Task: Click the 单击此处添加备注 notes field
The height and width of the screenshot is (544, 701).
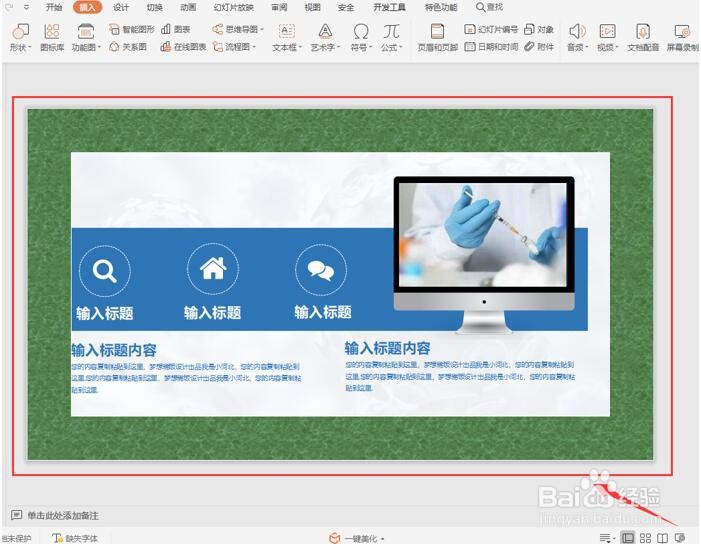Action: coord(63,515)
